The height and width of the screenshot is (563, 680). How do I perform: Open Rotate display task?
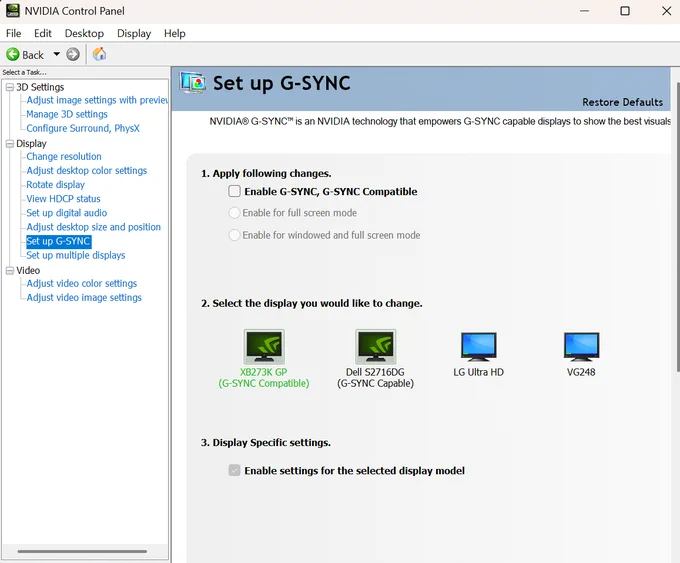56,185
